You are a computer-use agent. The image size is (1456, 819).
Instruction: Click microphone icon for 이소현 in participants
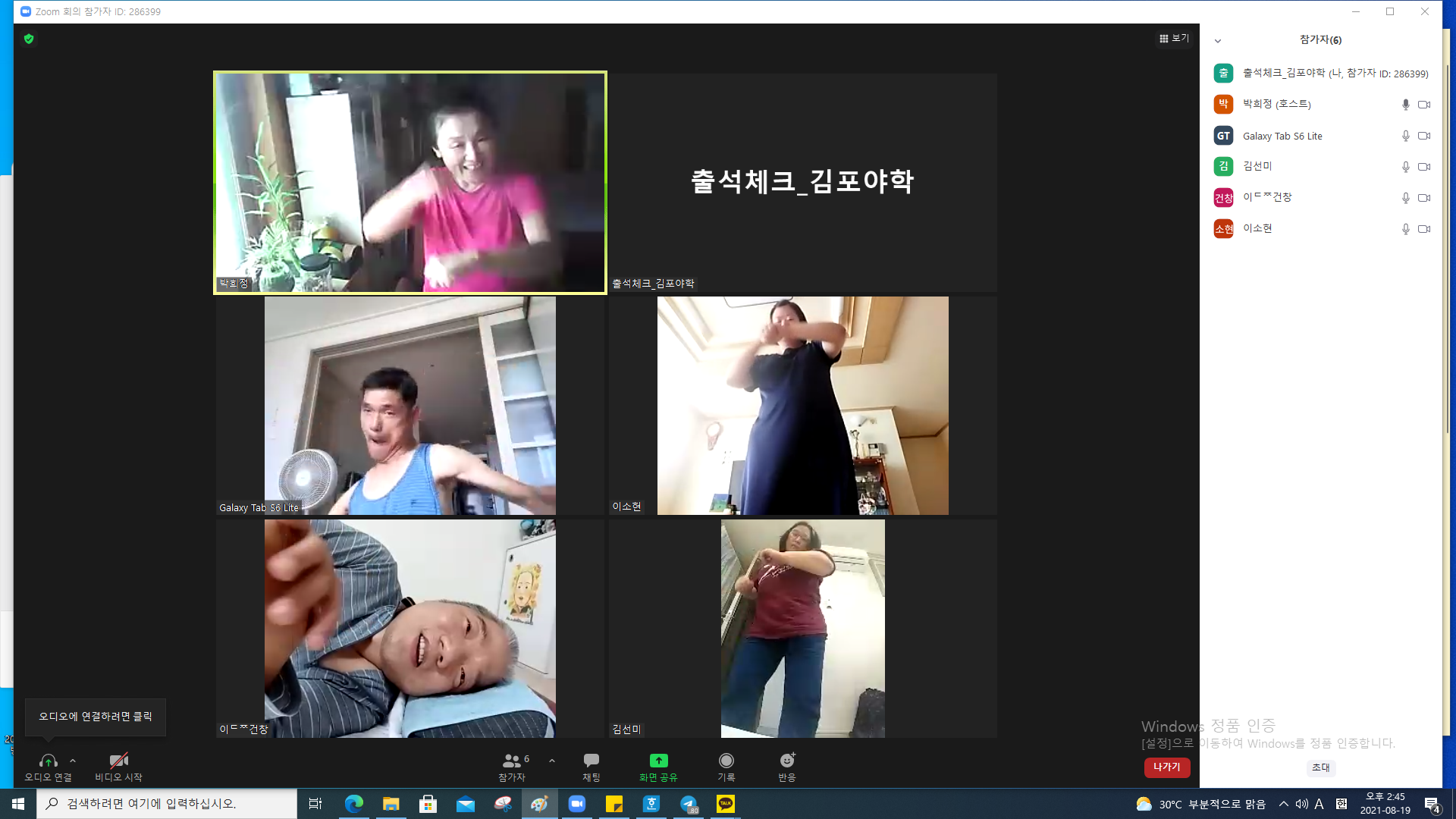coord(1405,229)
